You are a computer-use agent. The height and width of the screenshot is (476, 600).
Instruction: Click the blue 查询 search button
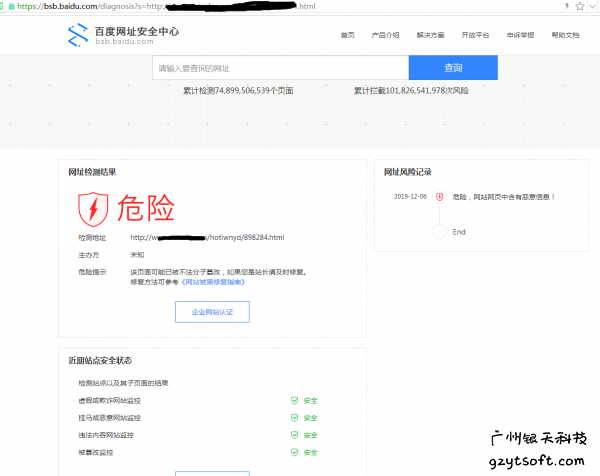pyautogui.click(x=453, y=68)
